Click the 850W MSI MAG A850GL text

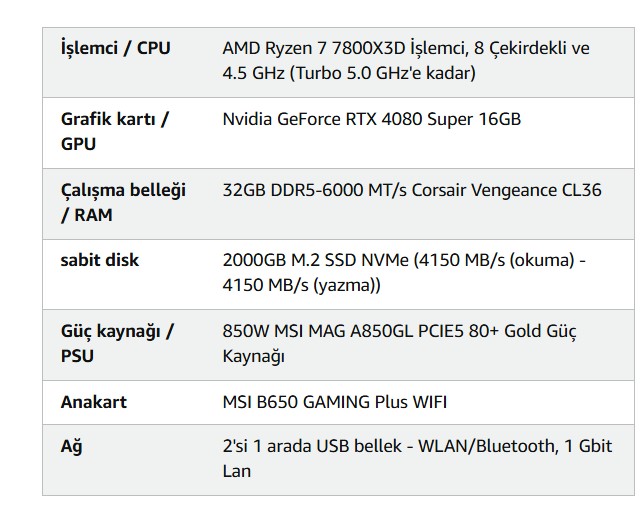[x=334, y=331]
